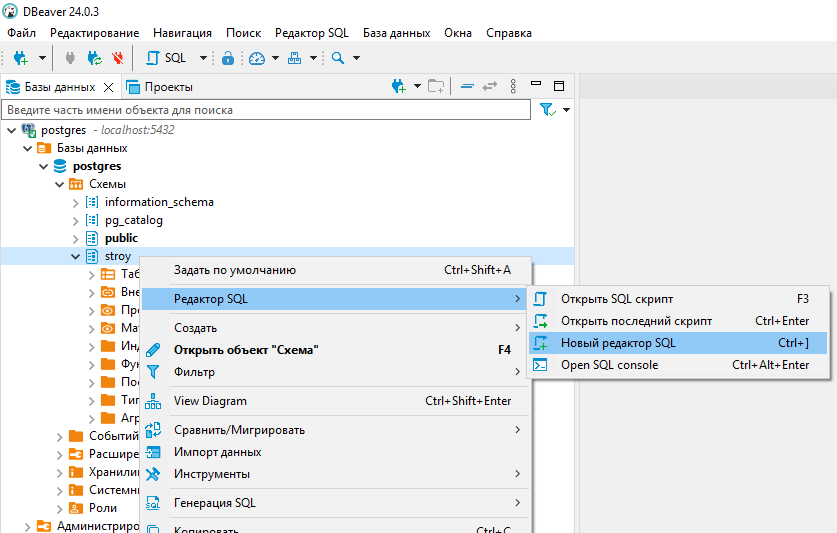Click the new connection plug icon in toolbar
Image resolution: width=837 pixels, height=533 pixels.
pos(21,58)
